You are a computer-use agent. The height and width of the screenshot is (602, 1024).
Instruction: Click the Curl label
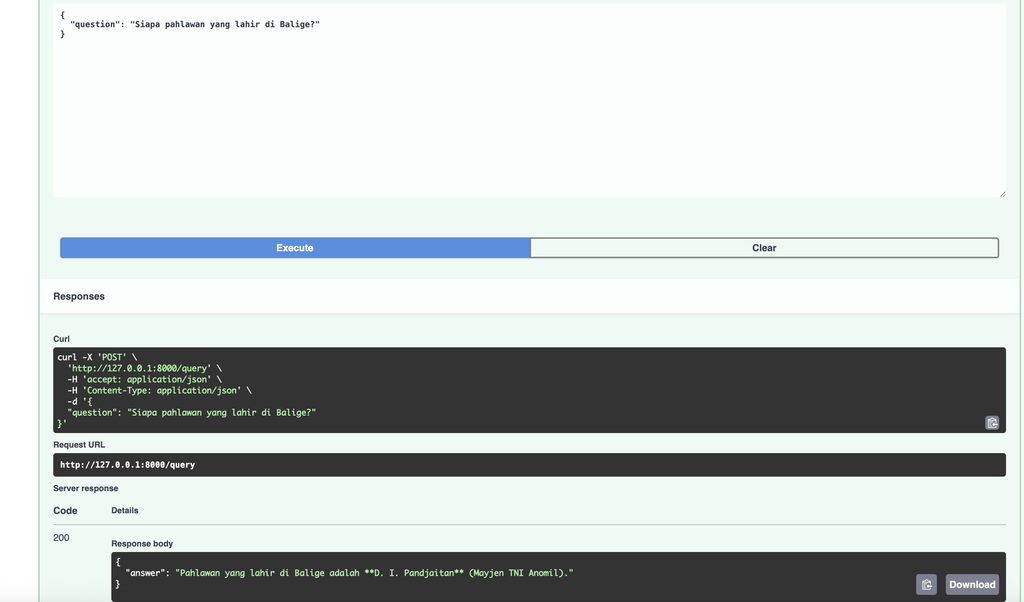61,339
